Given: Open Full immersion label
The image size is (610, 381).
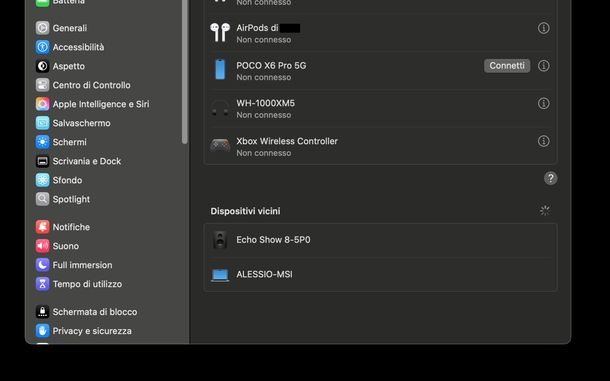Looking at the screenshot, I should [82, 265].
